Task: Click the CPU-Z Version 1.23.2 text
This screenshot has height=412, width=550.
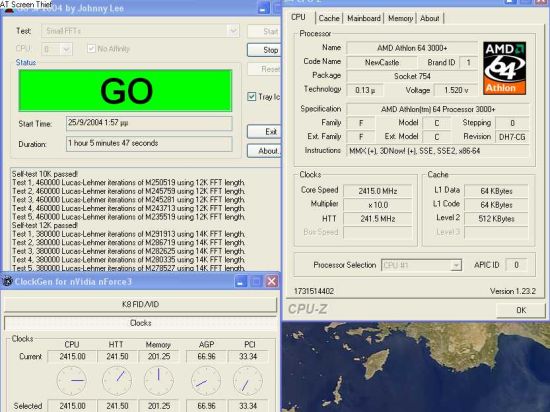Action: (x=512, y=291)
